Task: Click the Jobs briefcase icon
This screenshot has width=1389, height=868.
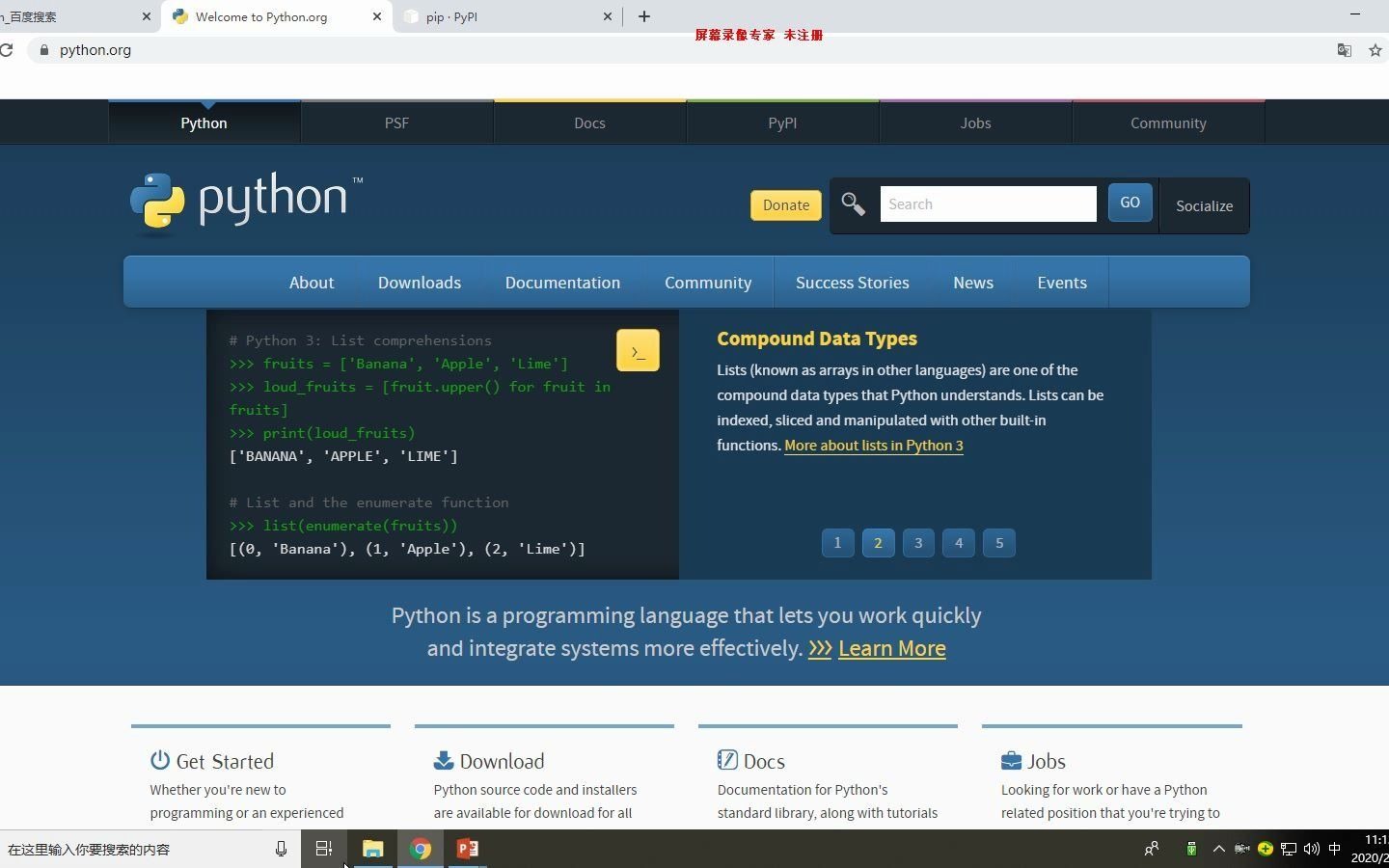Action: (1011, 760)
